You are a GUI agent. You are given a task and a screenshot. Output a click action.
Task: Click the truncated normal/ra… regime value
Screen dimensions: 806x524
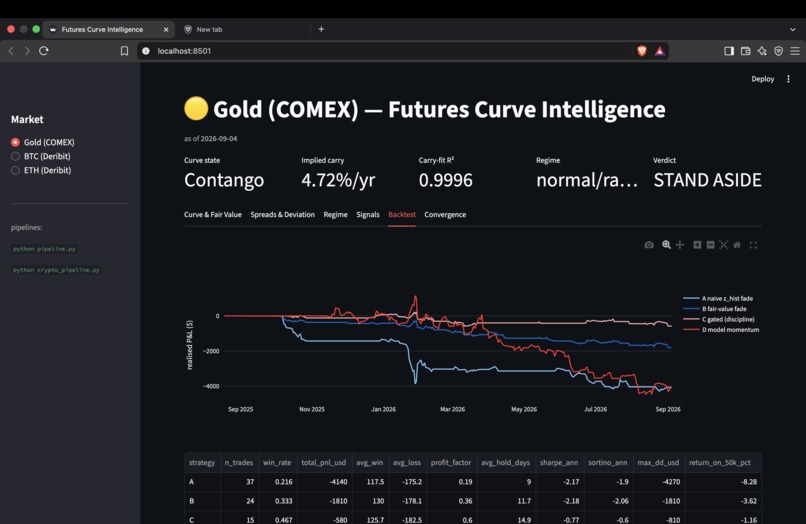pos(587,180)
